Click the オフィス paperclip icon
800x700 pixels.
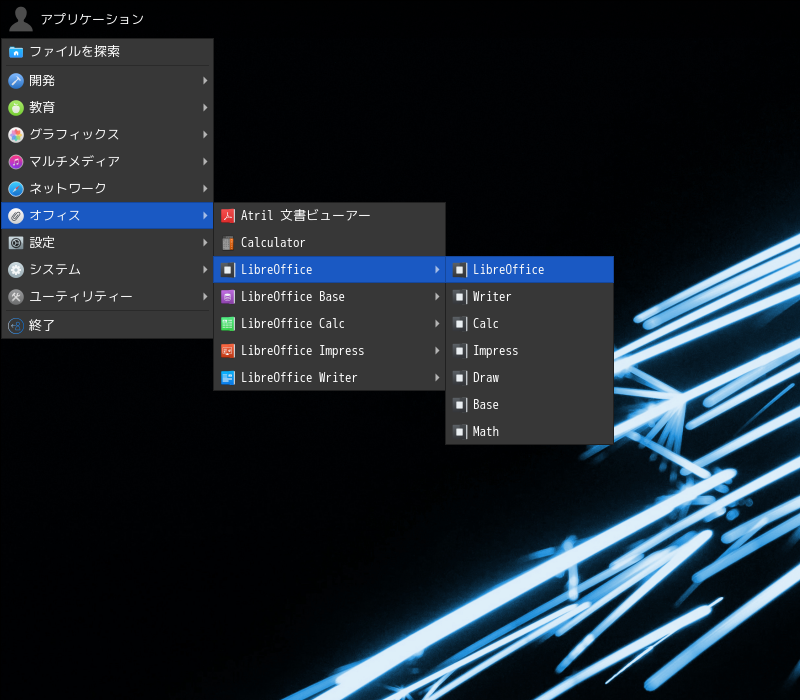pyautogui.click(x=16, y=216)
